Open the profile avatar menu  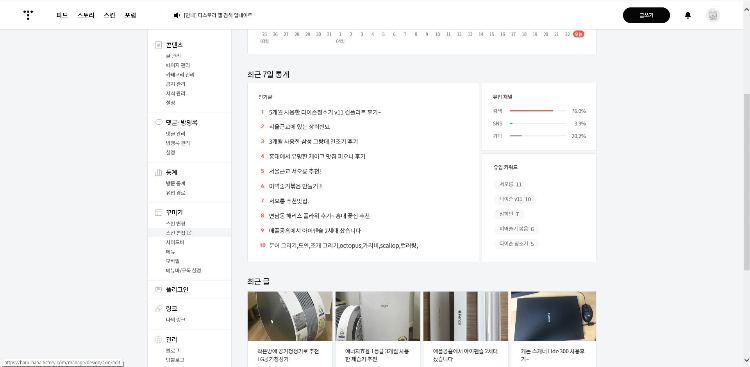713,15
